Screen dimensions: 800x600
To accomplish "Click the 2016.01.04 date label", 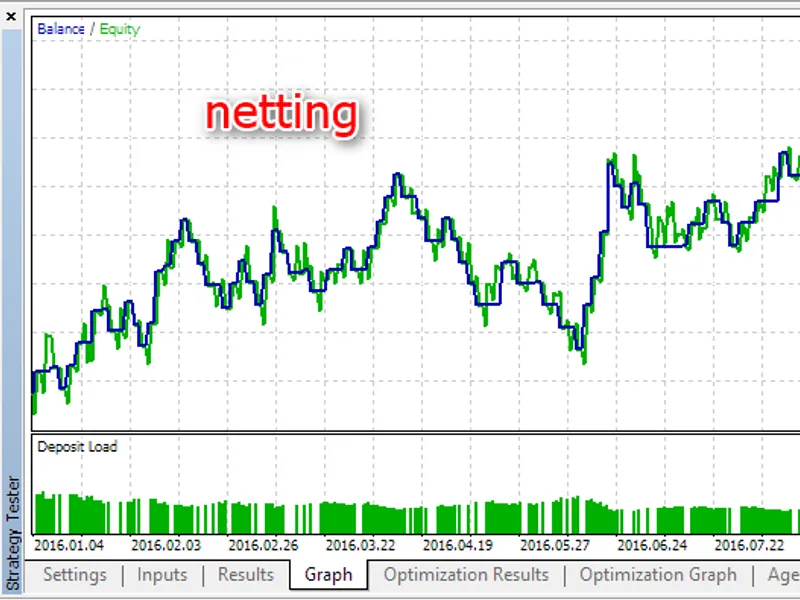I will coord(69,545).
